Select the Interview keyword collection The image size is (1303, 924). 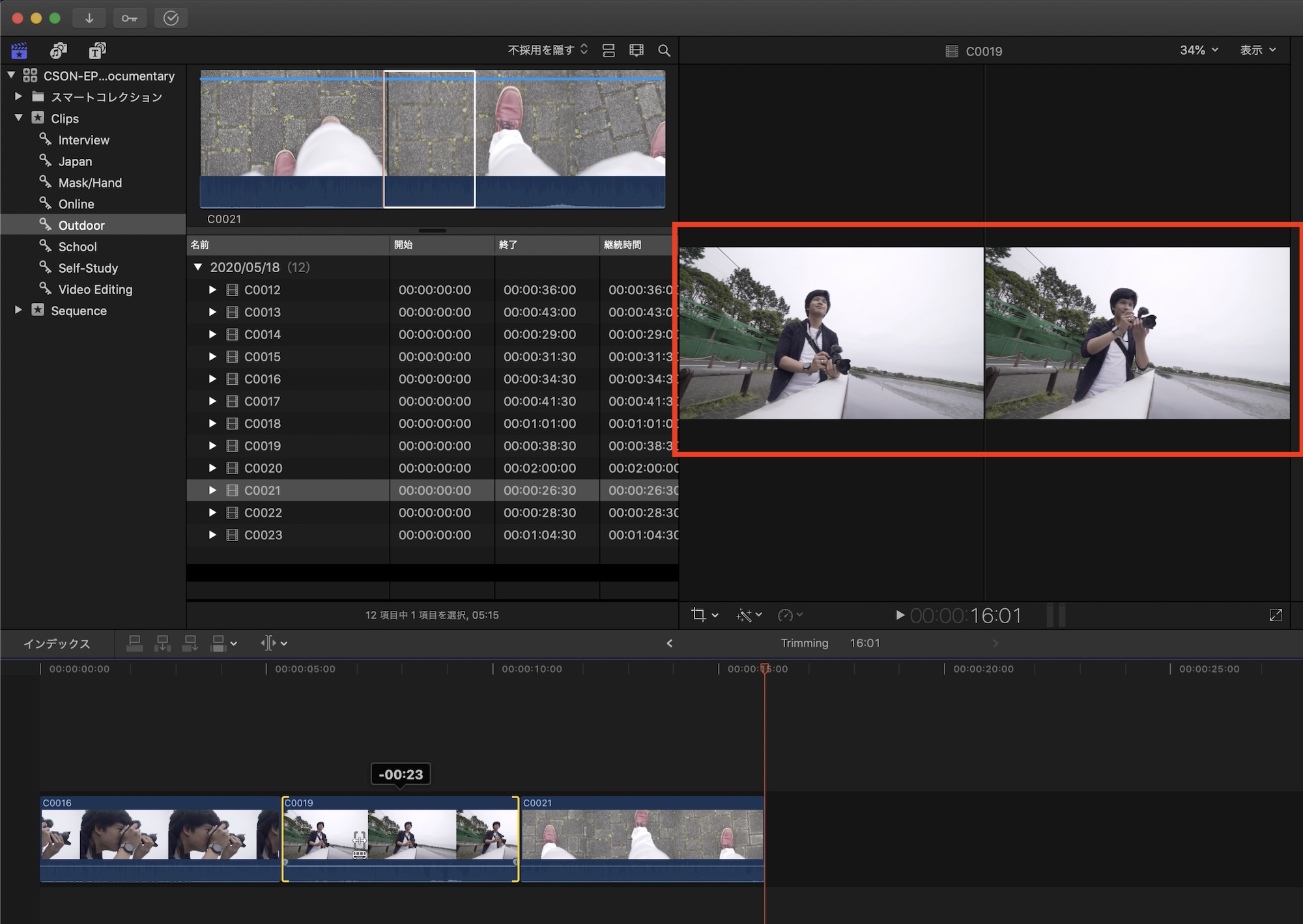pyautogui.click(x=83, y=140)
